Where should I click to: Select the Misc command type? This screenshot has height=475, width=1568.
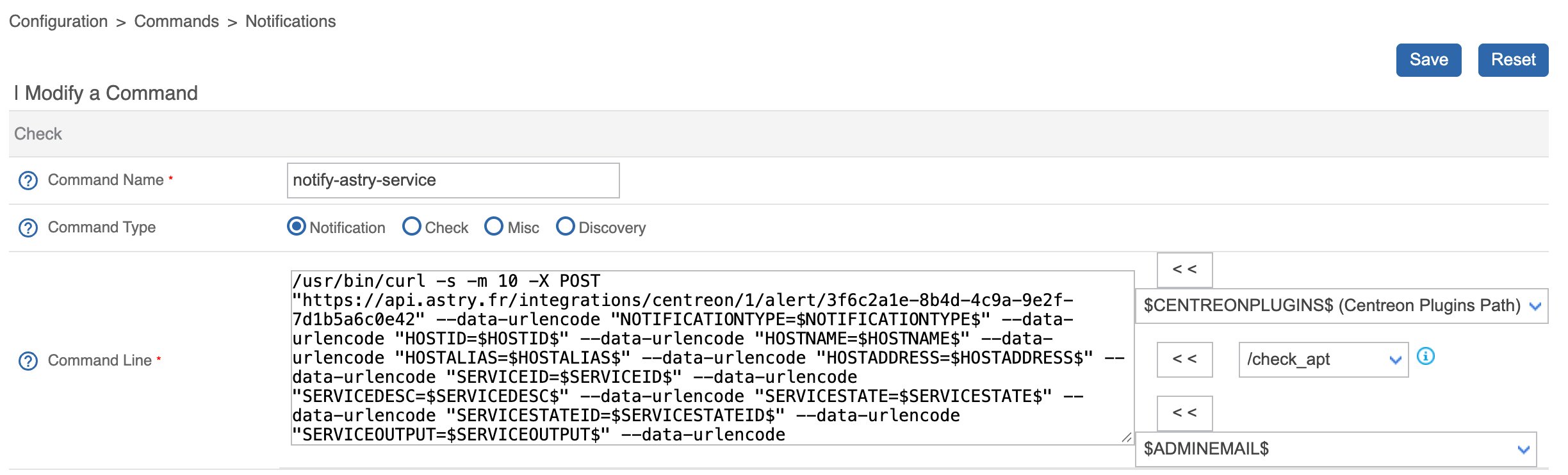[x=494, y=227]
